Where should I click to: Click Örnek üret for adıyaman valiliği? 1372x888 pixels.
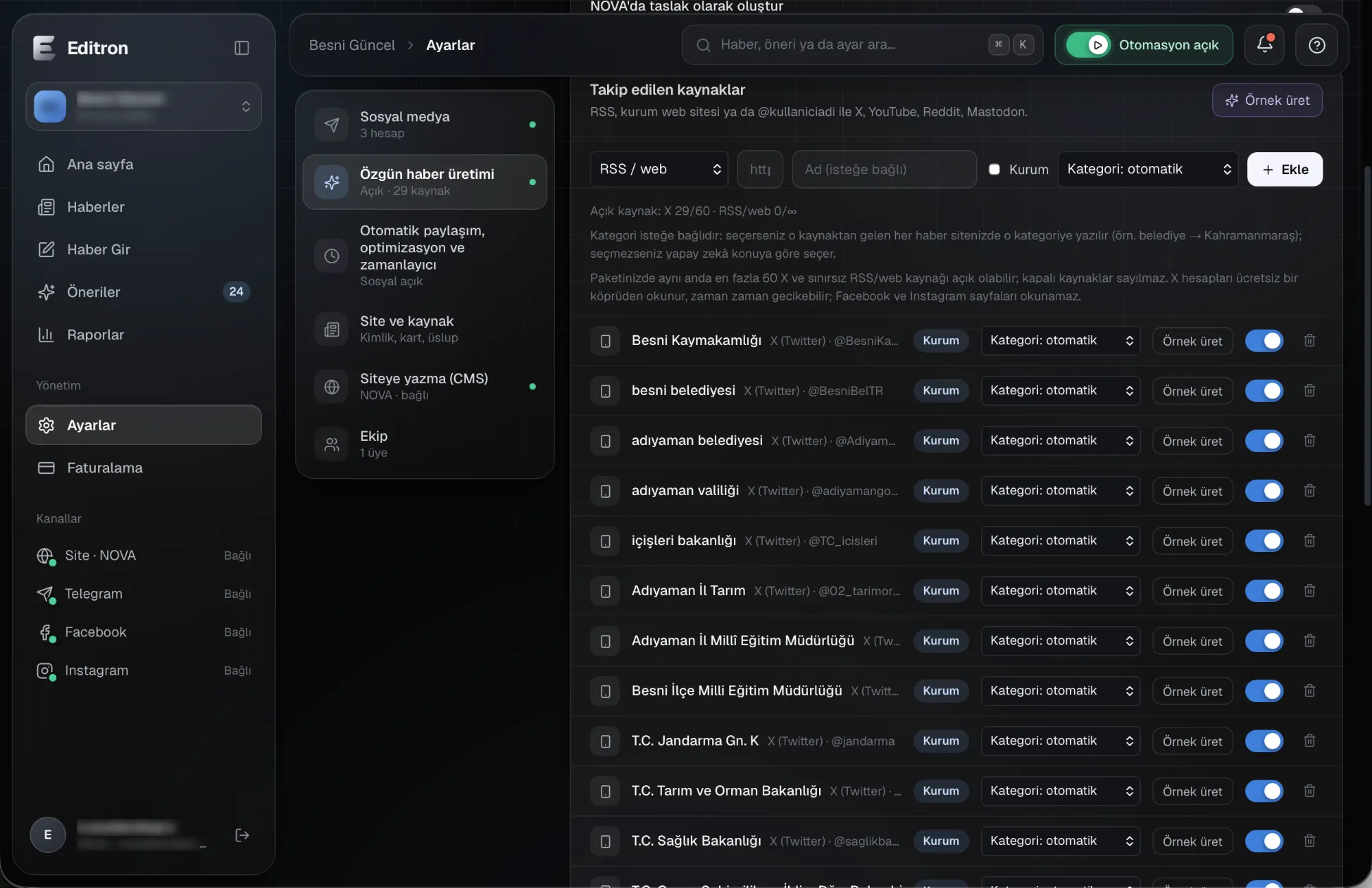[1192, 491]
